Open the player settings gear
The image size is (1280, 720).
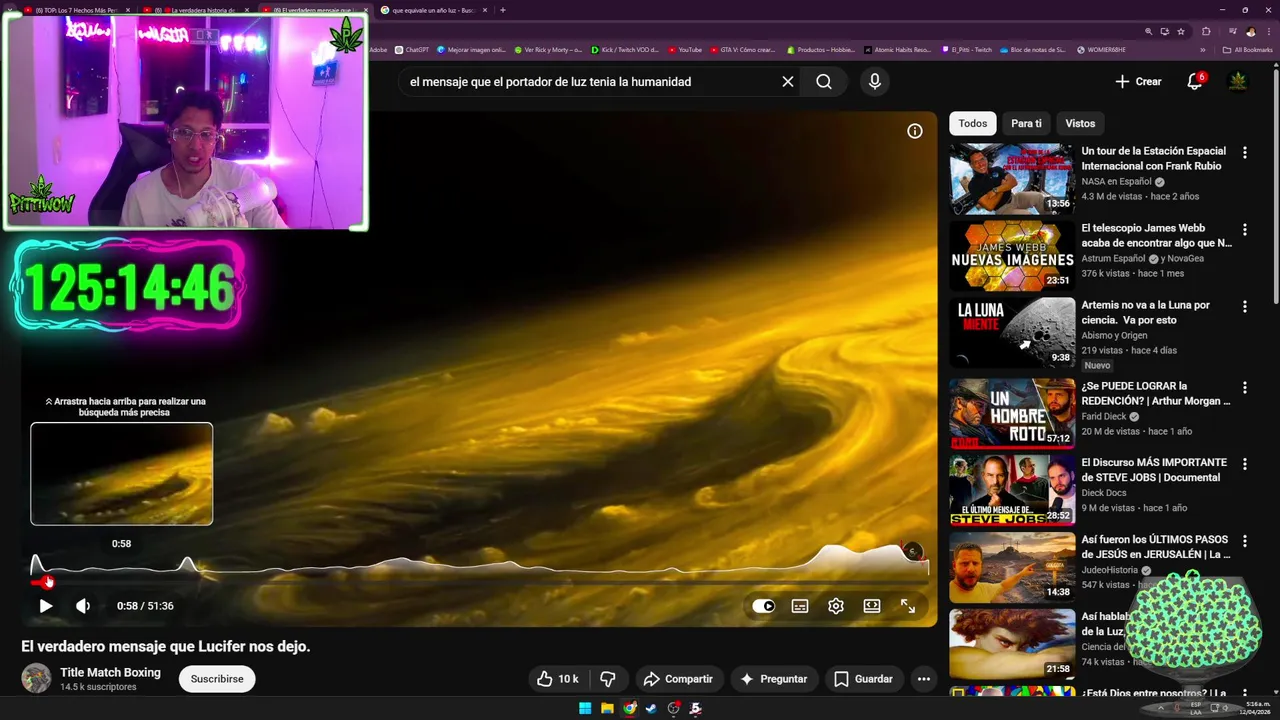836,606
